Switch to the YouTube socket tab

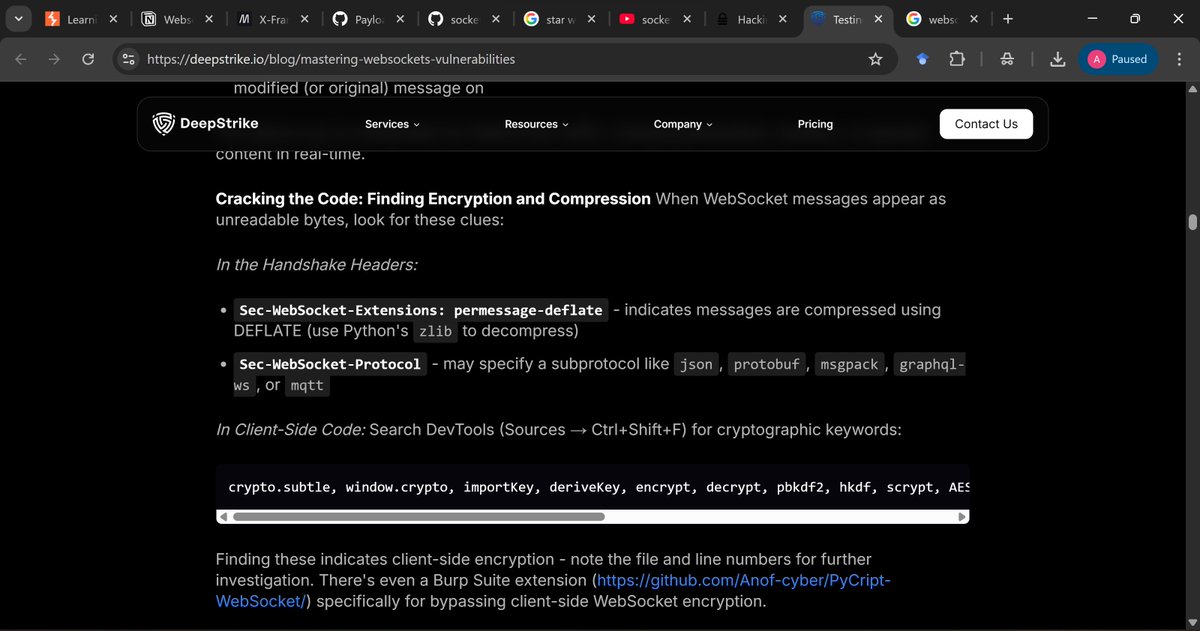650,18
